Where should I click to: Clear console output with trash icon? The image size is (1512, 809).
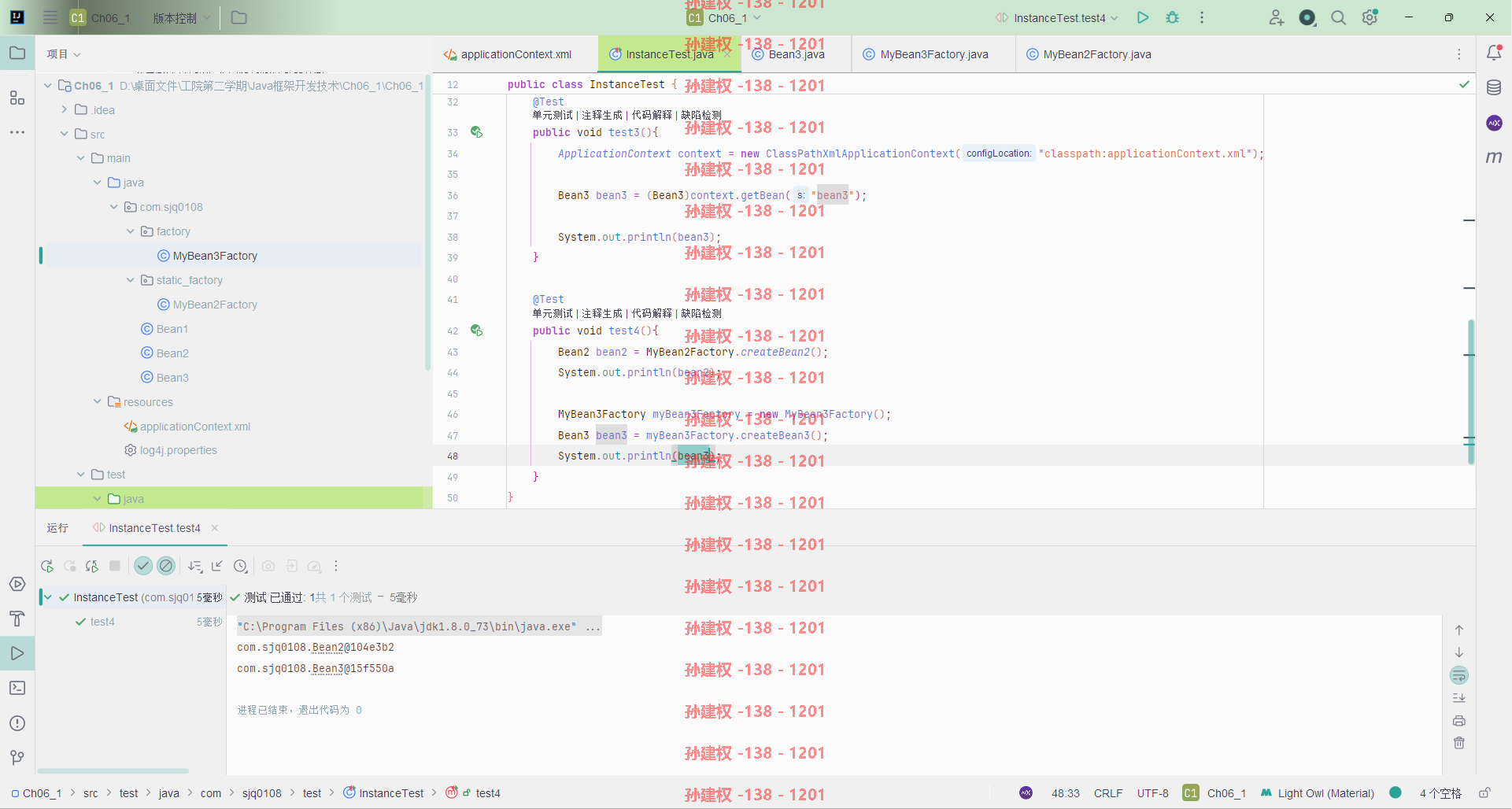click(x=1459, y=743)
